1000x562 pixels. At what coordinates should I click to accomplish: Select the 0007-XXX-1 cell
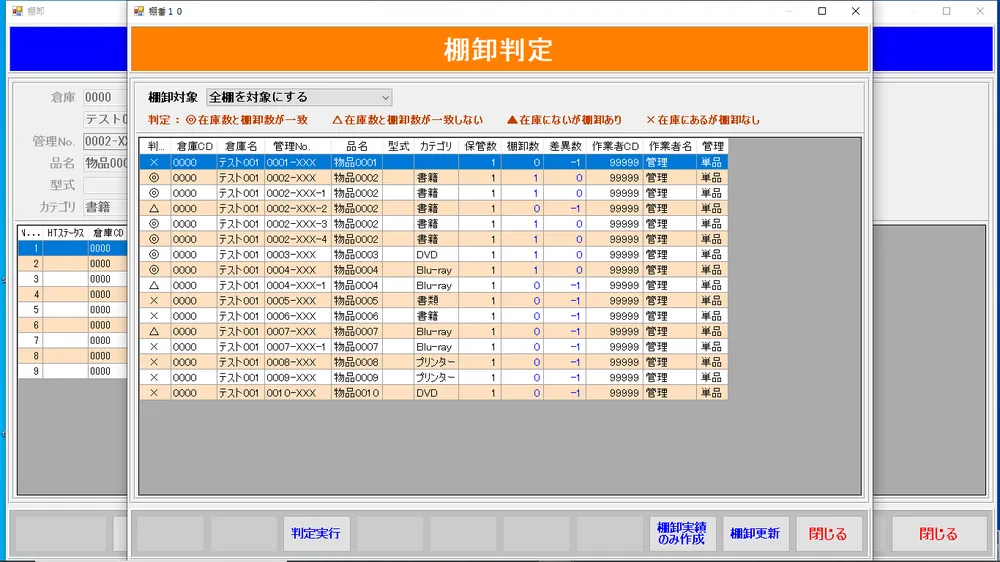click(298, 347)
